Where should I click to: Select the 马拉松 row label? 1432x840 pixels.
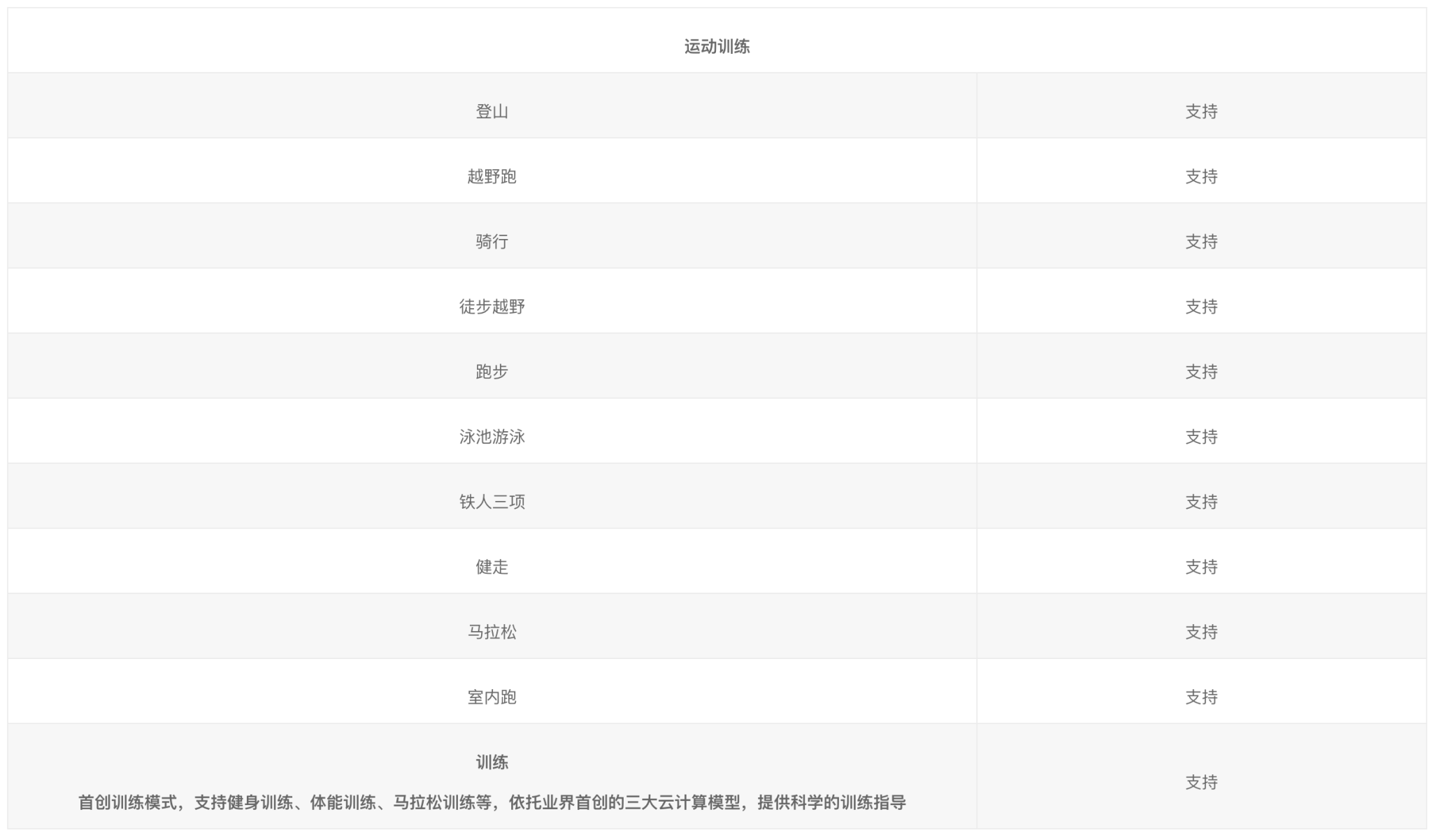[492, 632]
